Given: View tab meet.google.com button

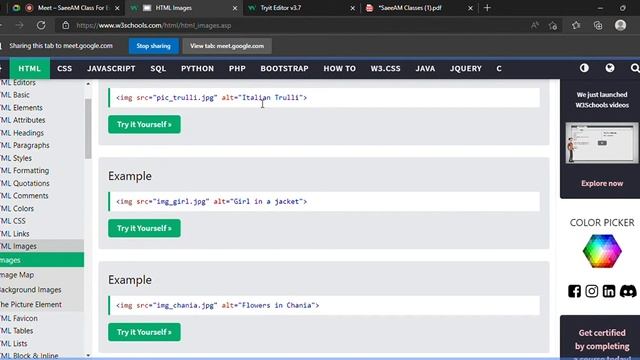Looking at the screenshot, I should pos(227,46).
